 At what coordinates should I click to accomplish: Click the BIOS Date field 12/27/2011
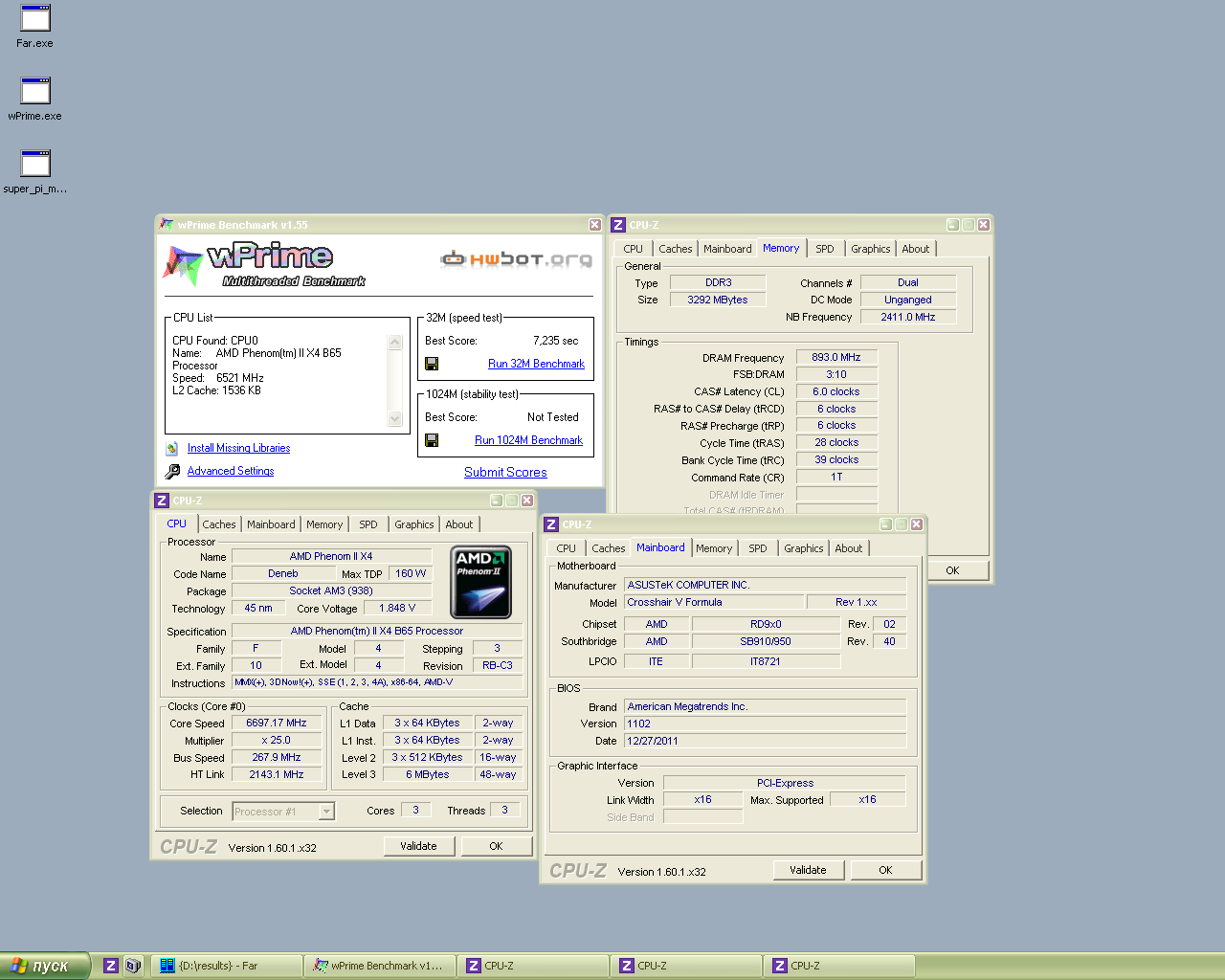[x=765, y=741]
